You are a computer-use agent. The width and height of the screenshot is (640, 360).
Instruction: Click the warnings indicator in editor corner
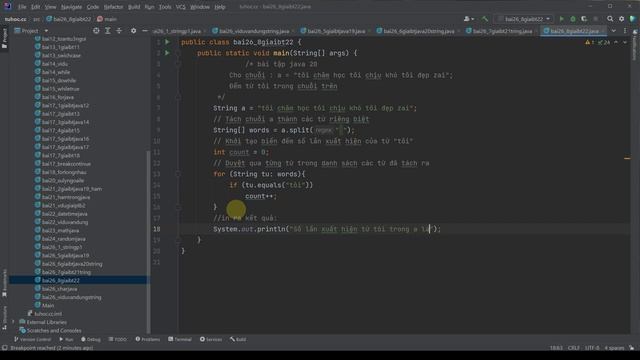598,42
